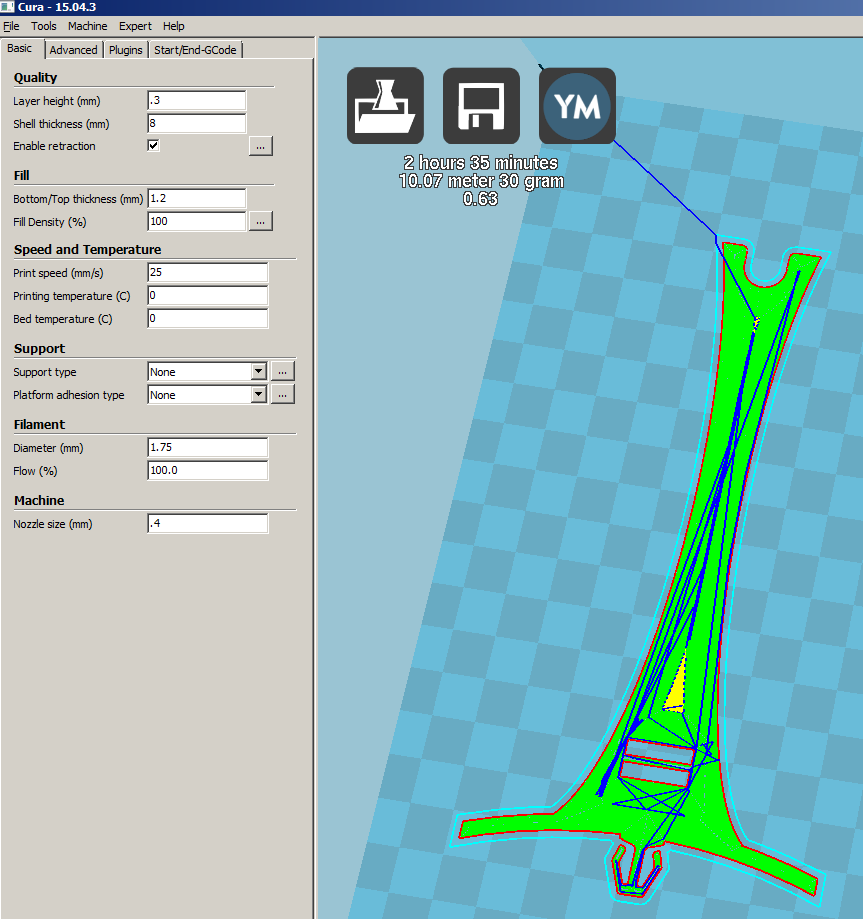Toggle the Enable retraction checkbox

click(154, 145)
